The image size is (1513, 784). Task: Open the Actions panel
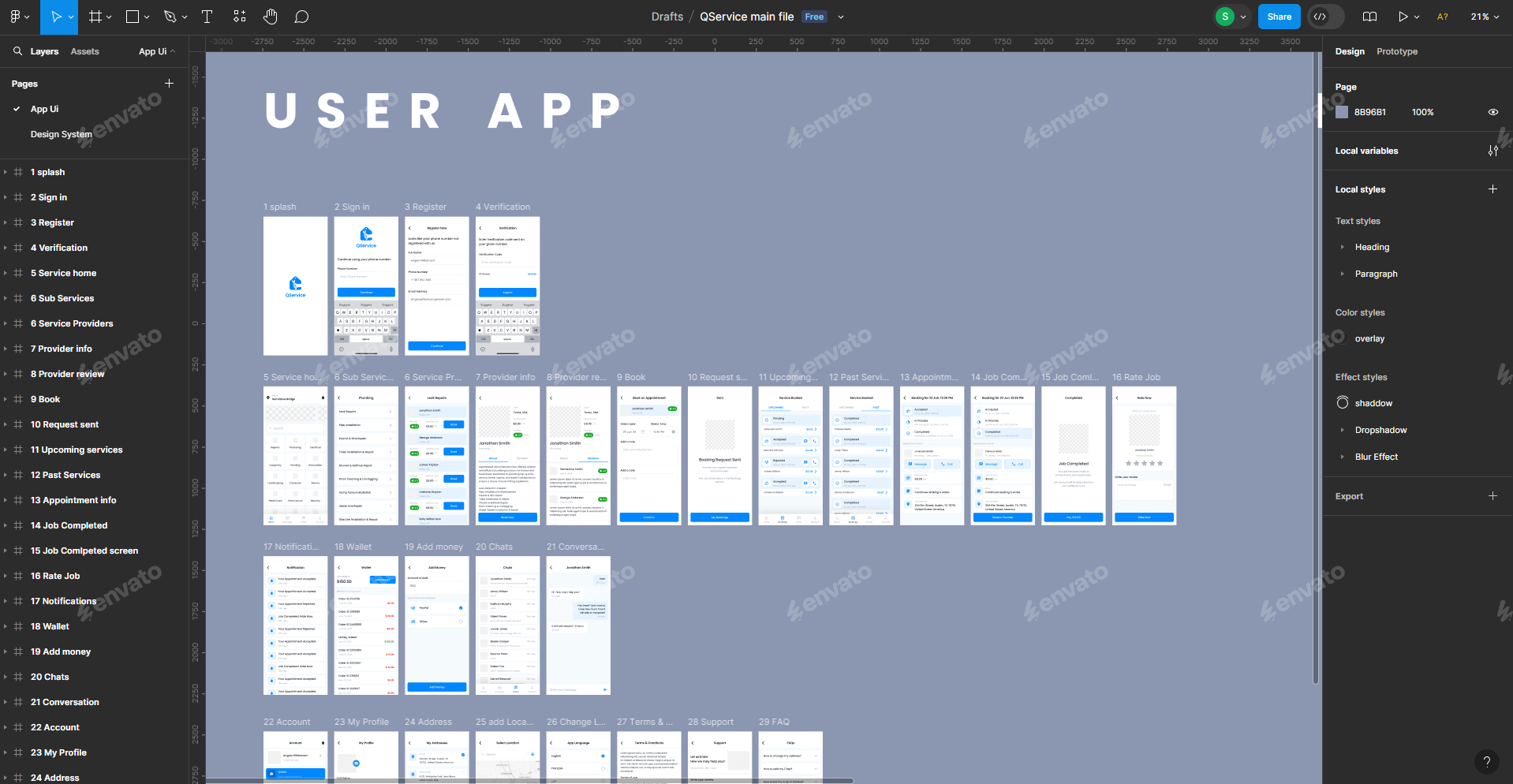click(x=239, y=17)
